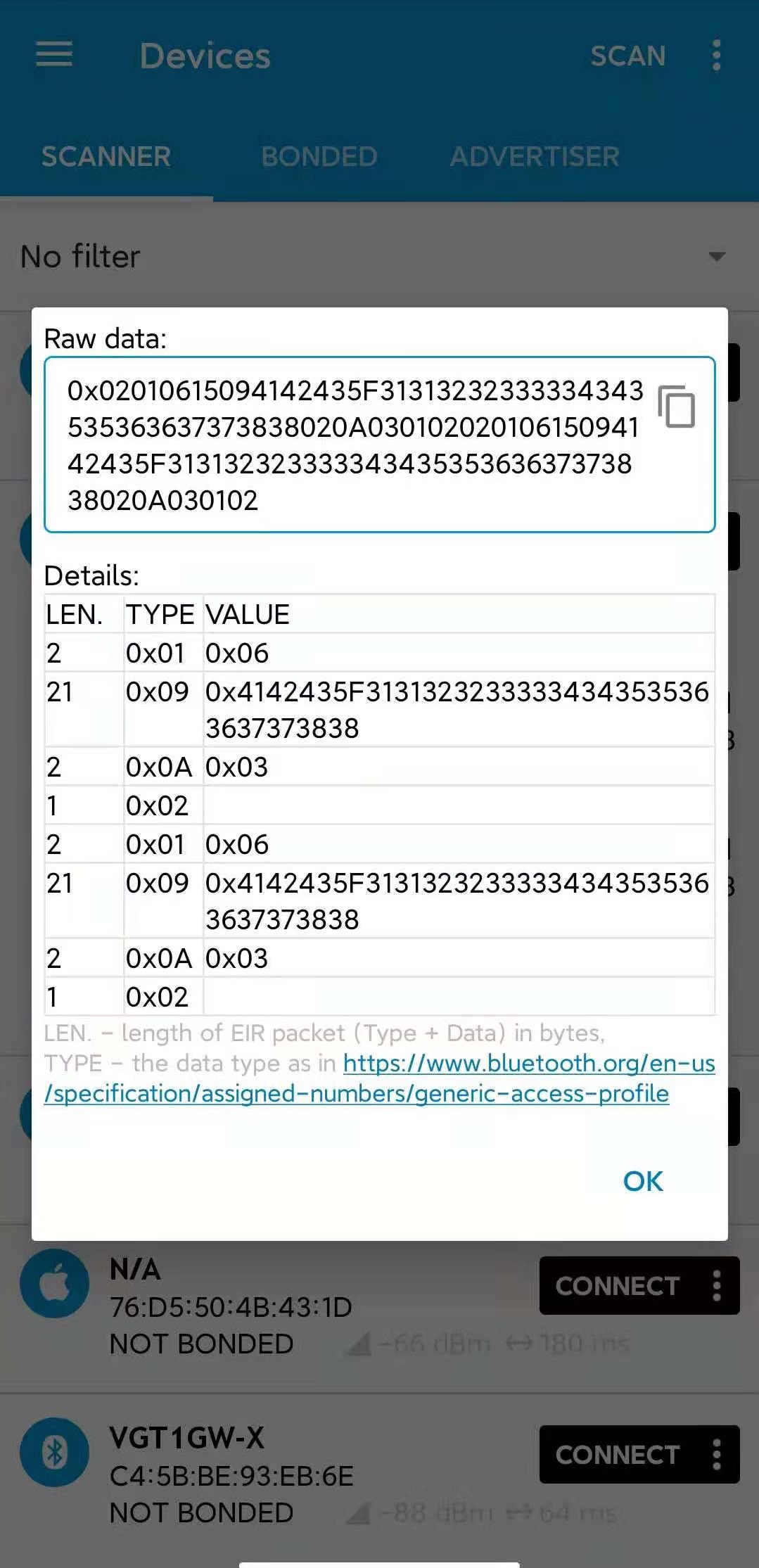Connect to the N/A Apple device
Viewport: 759px width, 1568px height.
[x=618, y=1285]
